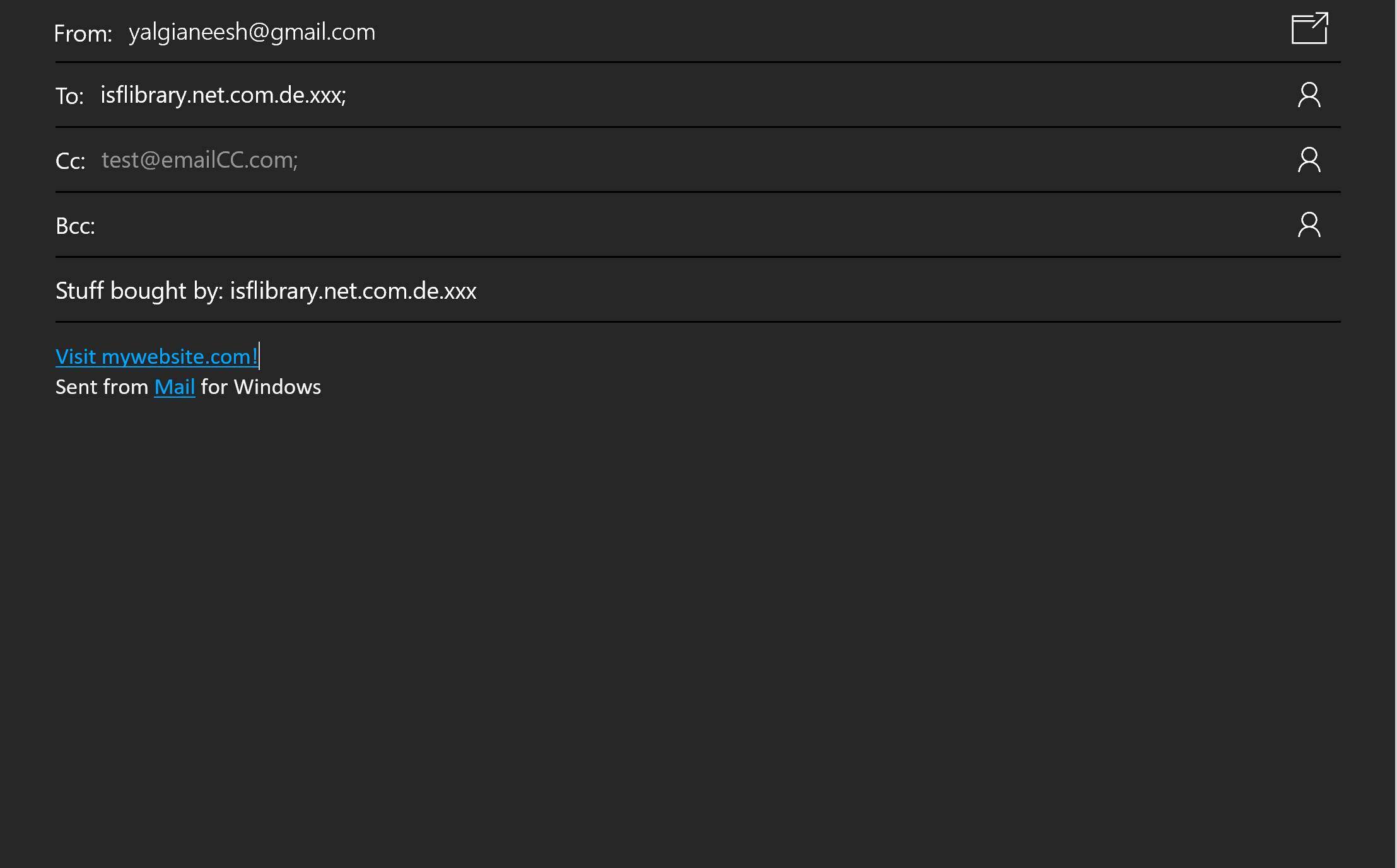Open contact picker for Bcc field
Image resolution: width=1397 pixels, height=868 pixels.
pyautogui.click(x=1309, y=225)
